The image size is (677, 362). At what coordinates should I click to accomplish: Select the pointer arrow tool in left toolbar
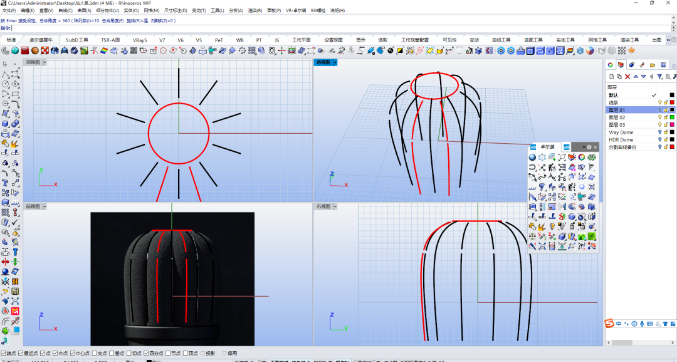pyautogui.click(x=5, y=64)
